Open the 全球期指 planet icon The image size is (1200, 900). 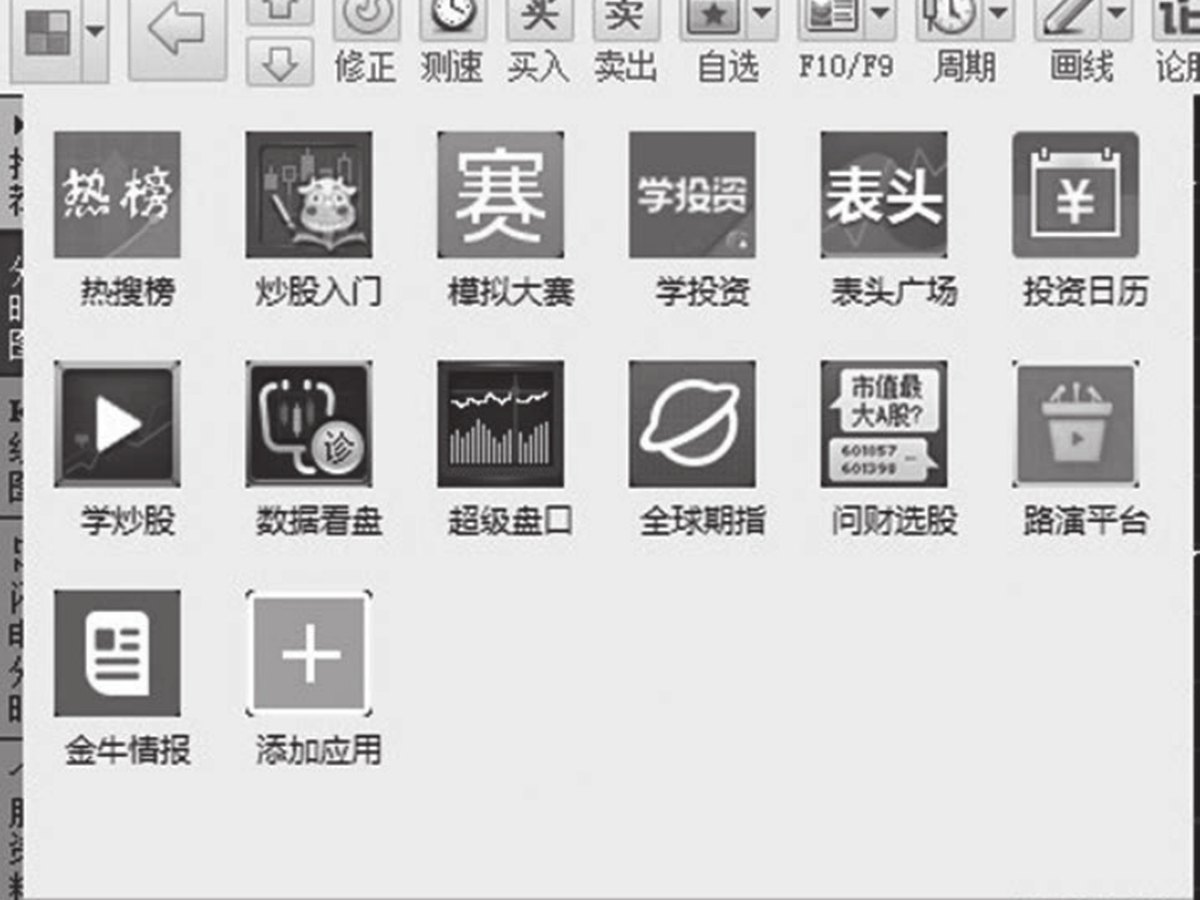(x=692, y=424)
